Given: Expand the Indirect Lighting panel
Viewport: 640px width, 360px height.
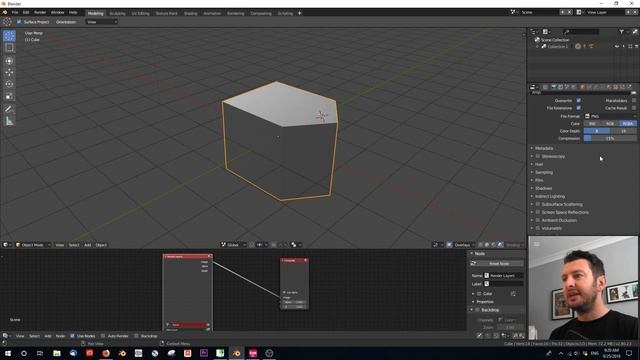Looking at the screenshot, I should [x=550, y=196].
